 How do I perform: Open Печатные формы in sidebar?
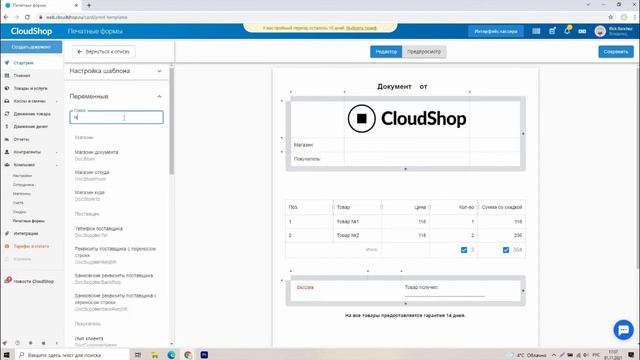(29, 221)
